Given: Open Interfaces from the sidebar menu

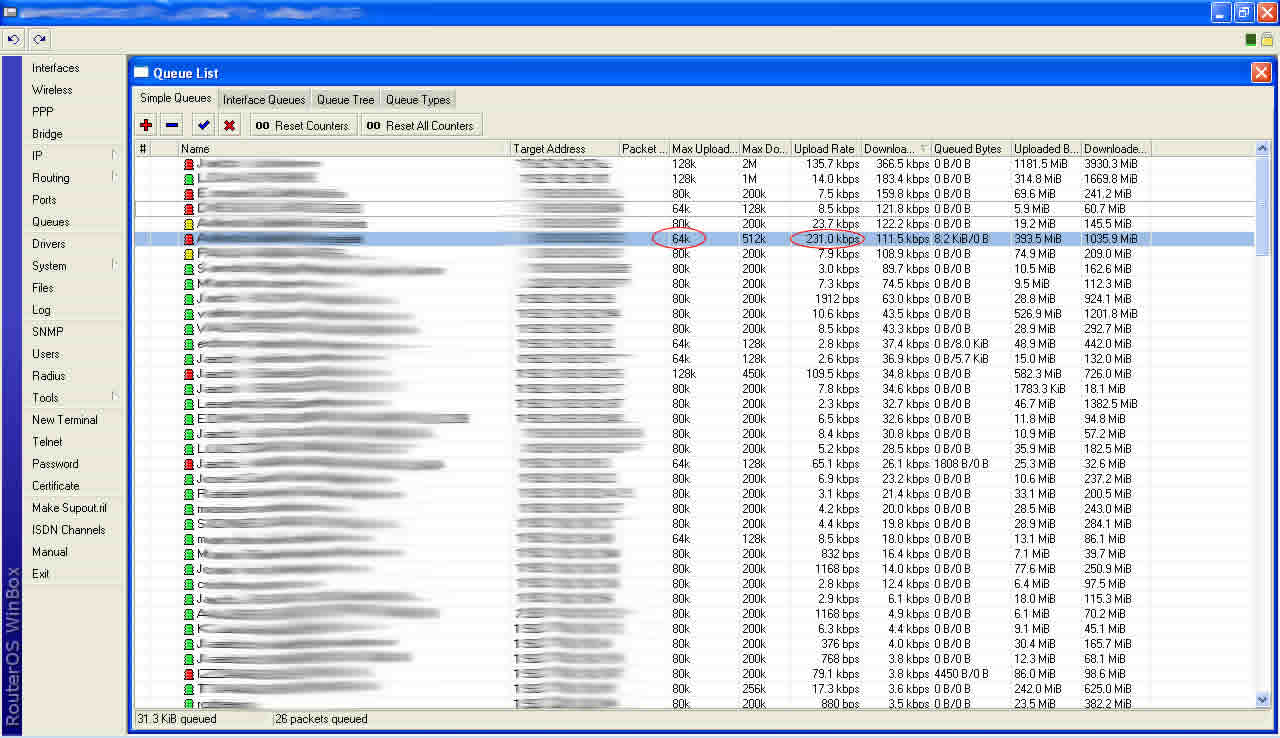Looking at the screenshot, I should tap(55, 68).
